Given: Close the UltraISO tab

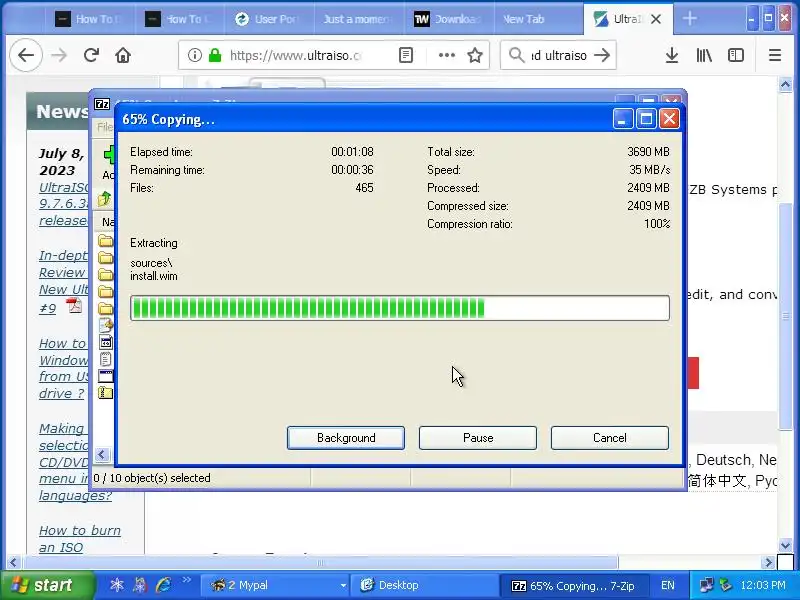Looking at the screenshot, I should tap(656, 19).
